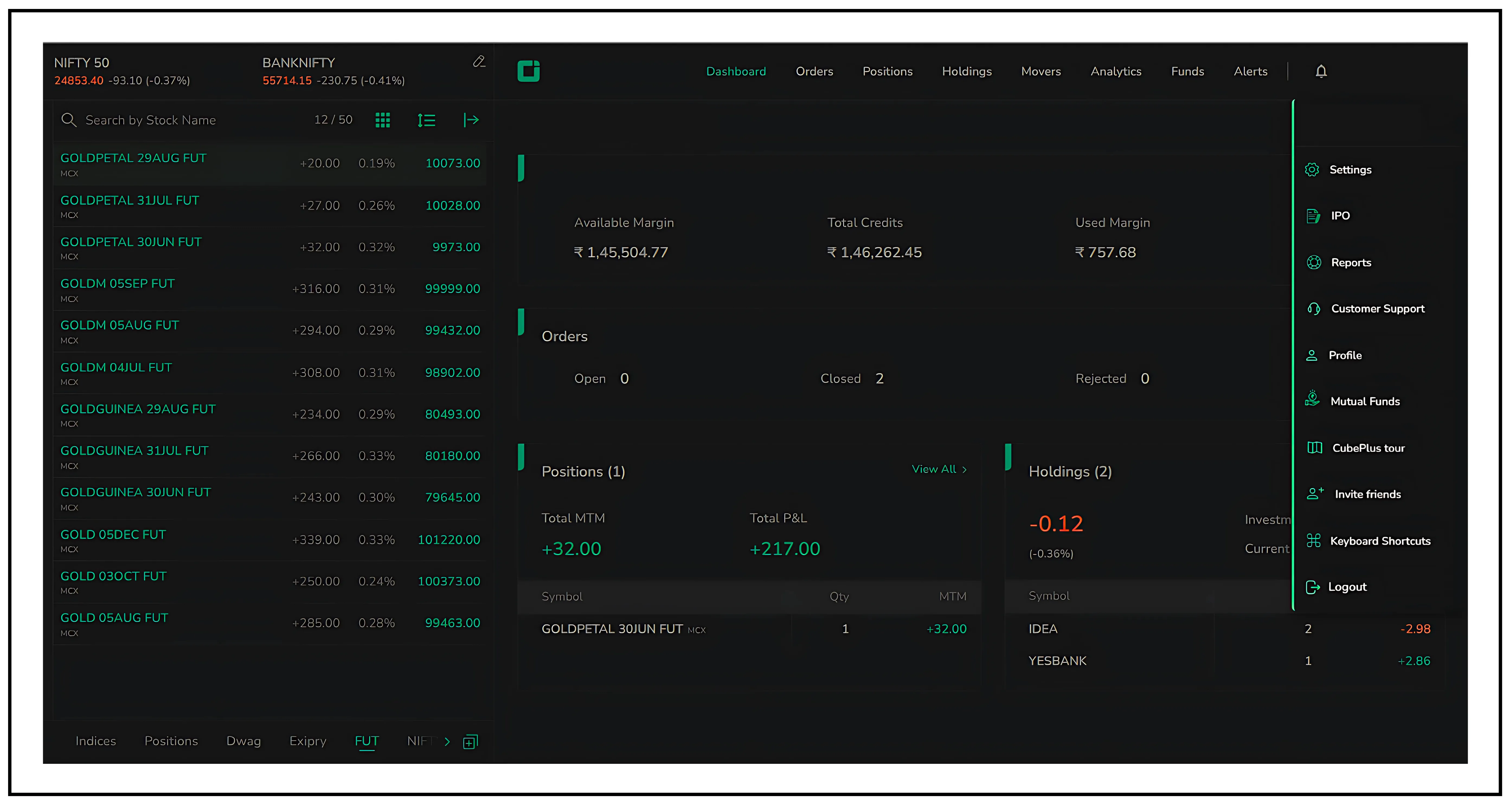Show more watchlist tabs chevron
Viewport: 1512px width, 808px height.
pos(447,742)
